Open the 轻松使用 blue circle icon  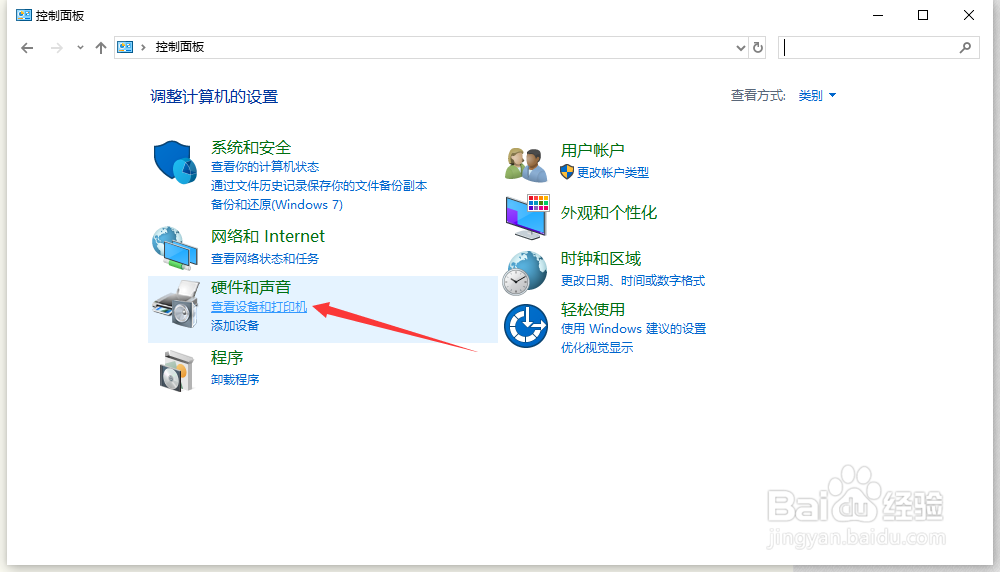[x=526, y=326]
